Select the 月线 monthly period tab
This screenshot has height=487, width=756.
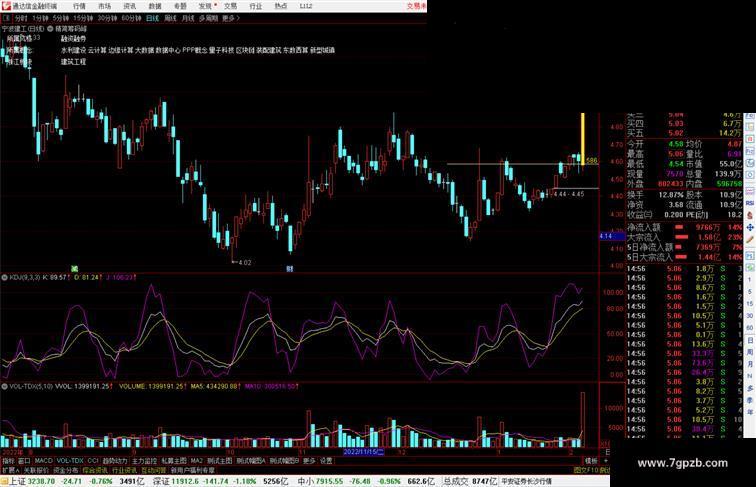pos(188,18)
